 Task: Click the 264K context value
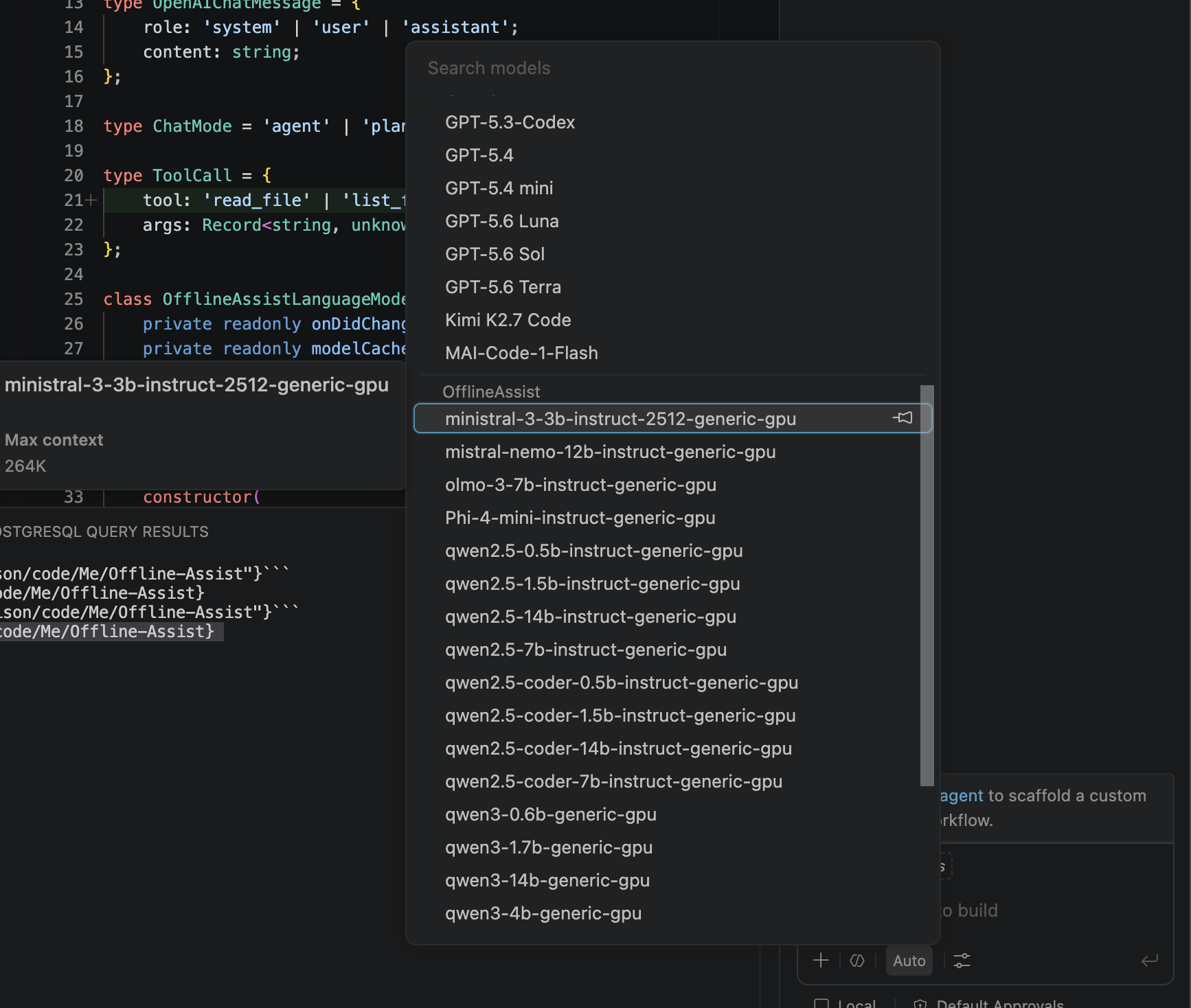tap(25, 466)
